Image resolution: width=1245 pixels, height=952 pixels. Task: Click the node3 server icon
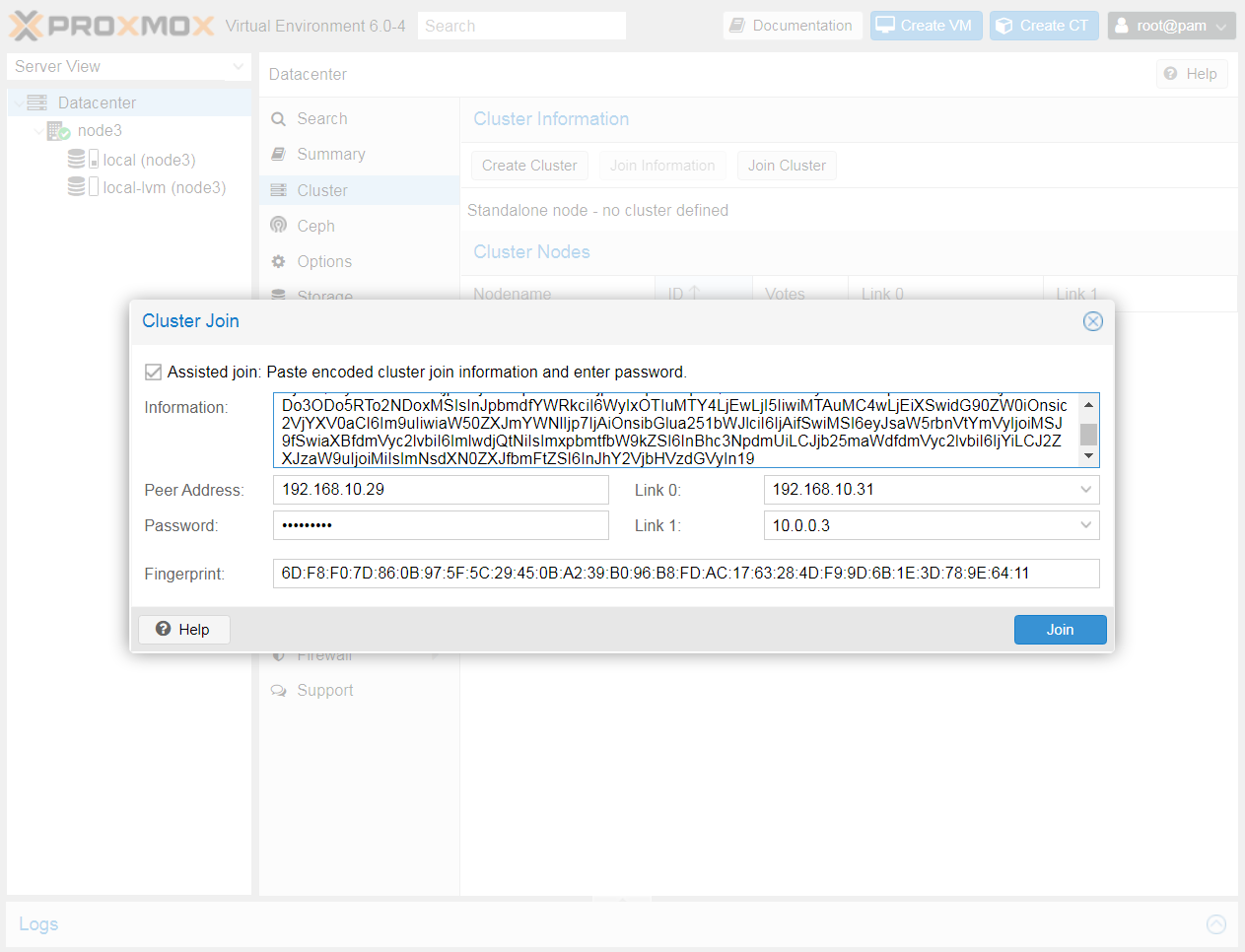pyautogui.click(x=58, y=131)
